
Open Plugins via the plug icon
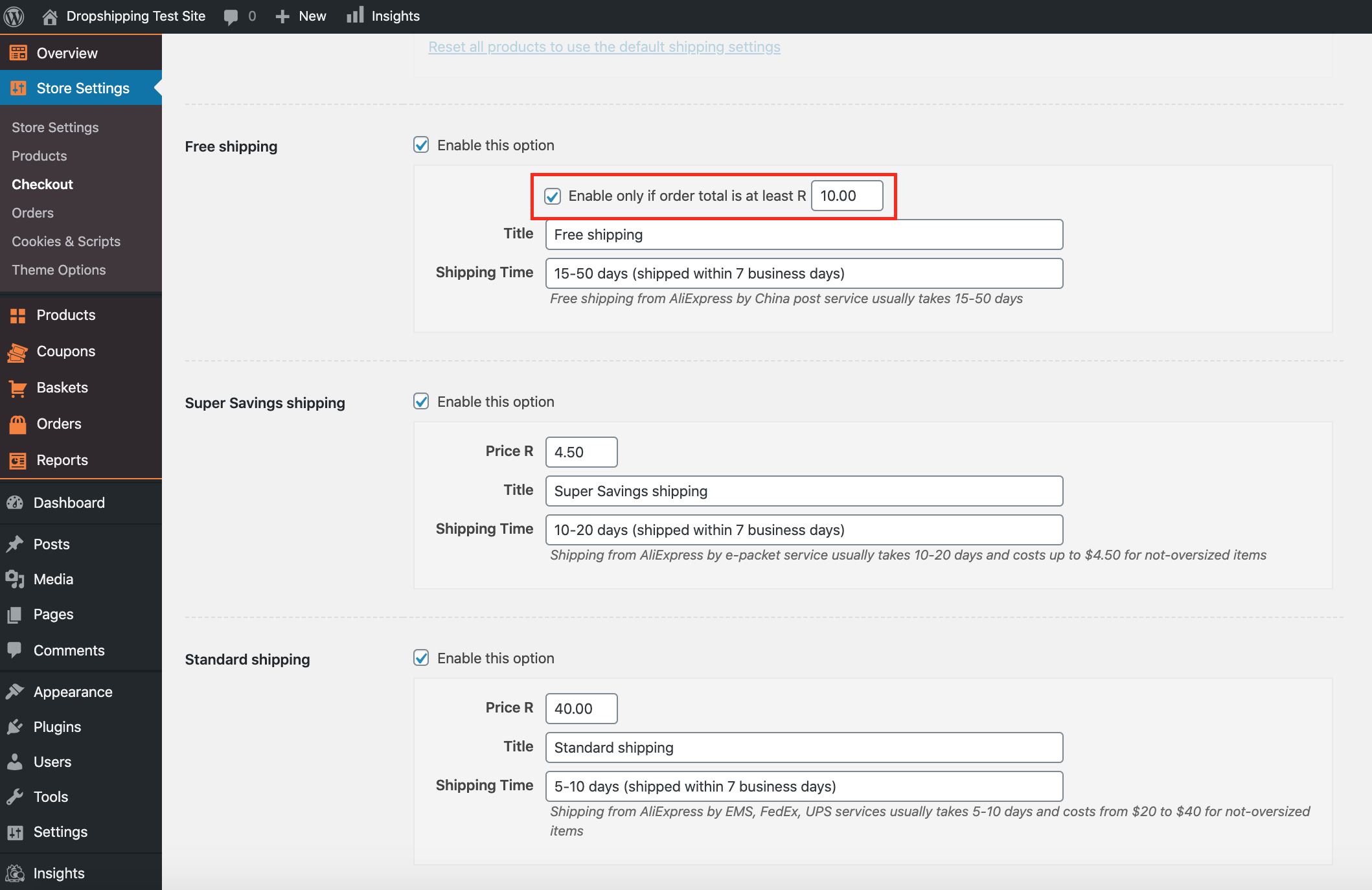coord(15,727)
